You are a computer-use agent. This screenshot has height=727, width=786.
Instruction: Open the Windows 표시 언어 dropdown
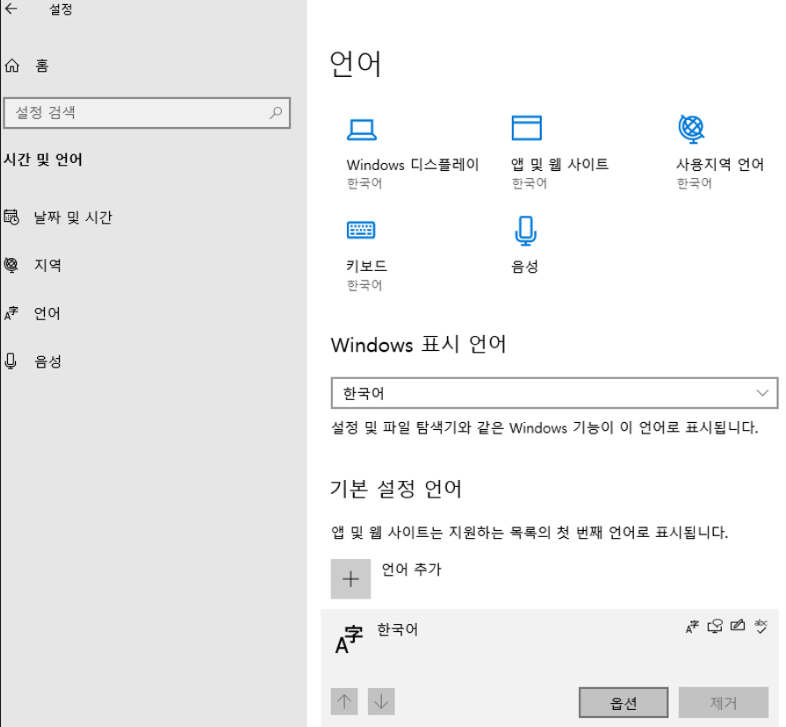click(x=554, y=393)
